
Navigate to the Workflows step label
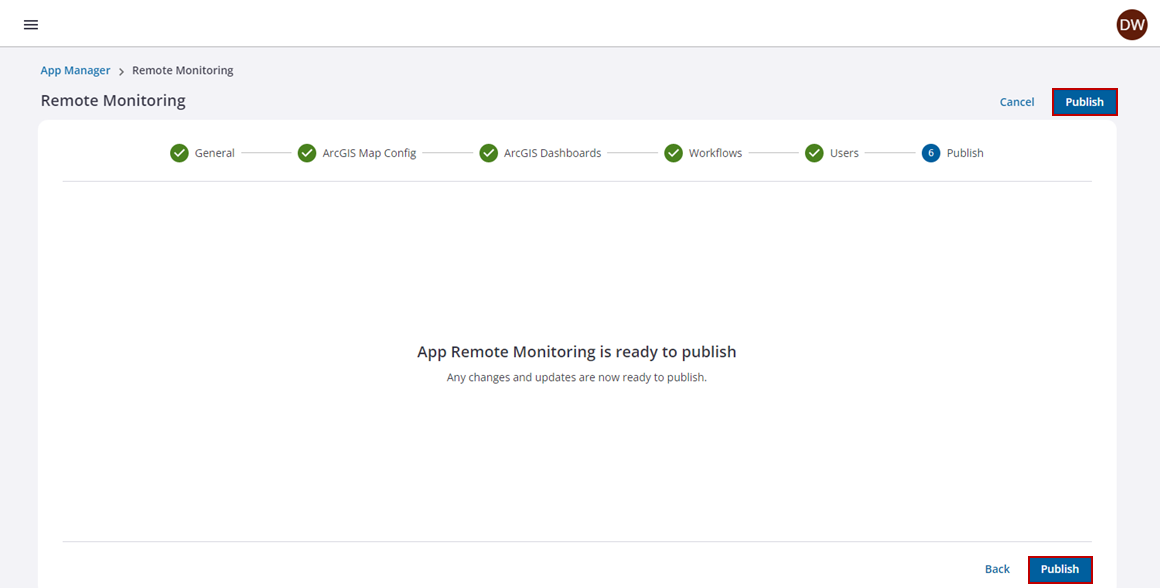point(715,153)
